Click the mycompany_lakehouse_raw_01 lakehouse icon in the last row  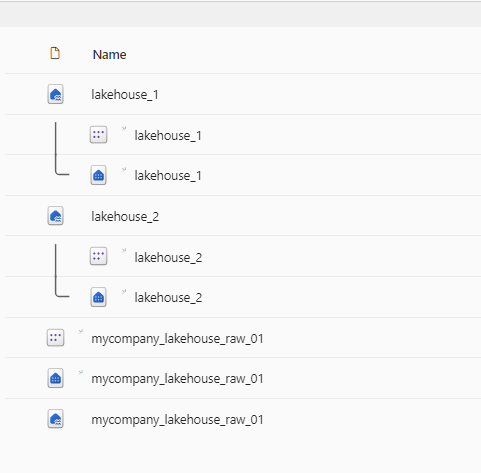pyautogui.click(x=55, y=419)
